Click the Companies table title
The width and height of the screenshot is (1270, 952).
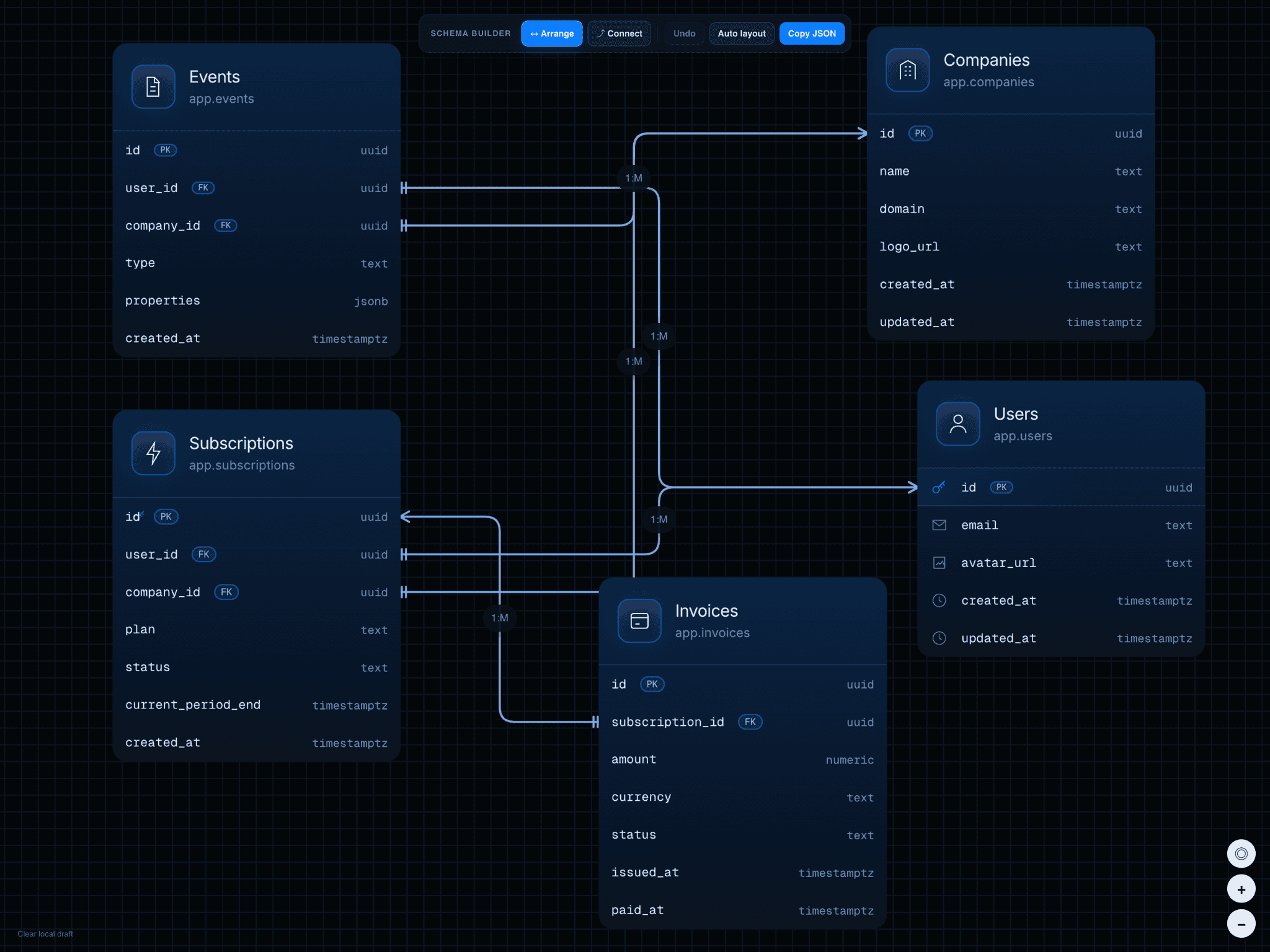(986, 60)
